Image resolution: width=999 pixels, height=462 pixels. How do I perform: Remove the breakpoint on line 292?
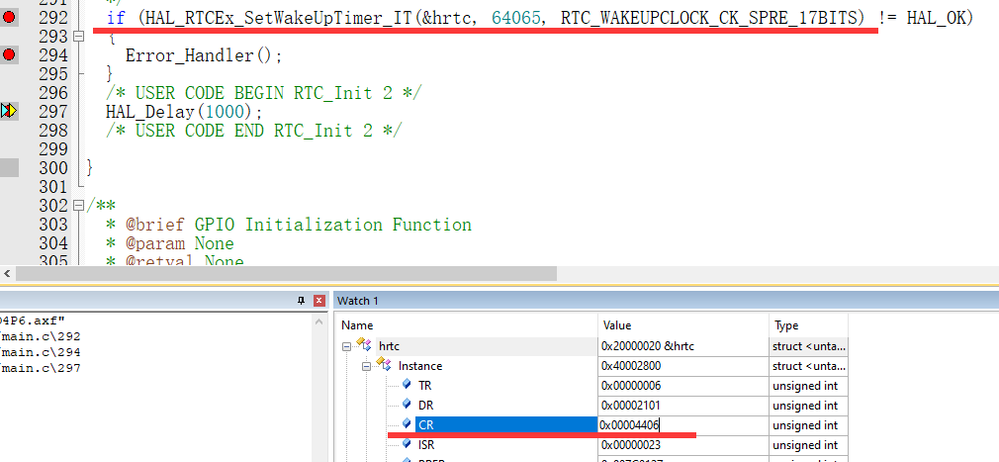pyautogui.click(x=9, y=18)
